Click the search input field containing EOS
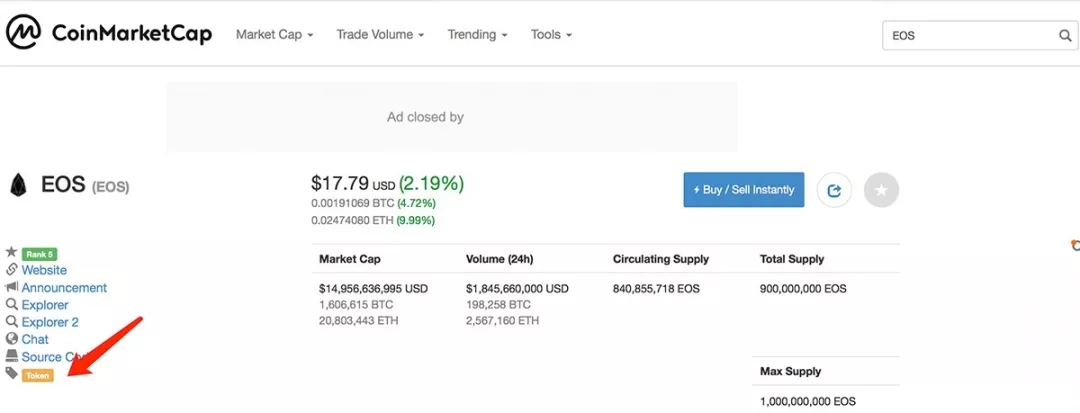 (x=968, y=35)
